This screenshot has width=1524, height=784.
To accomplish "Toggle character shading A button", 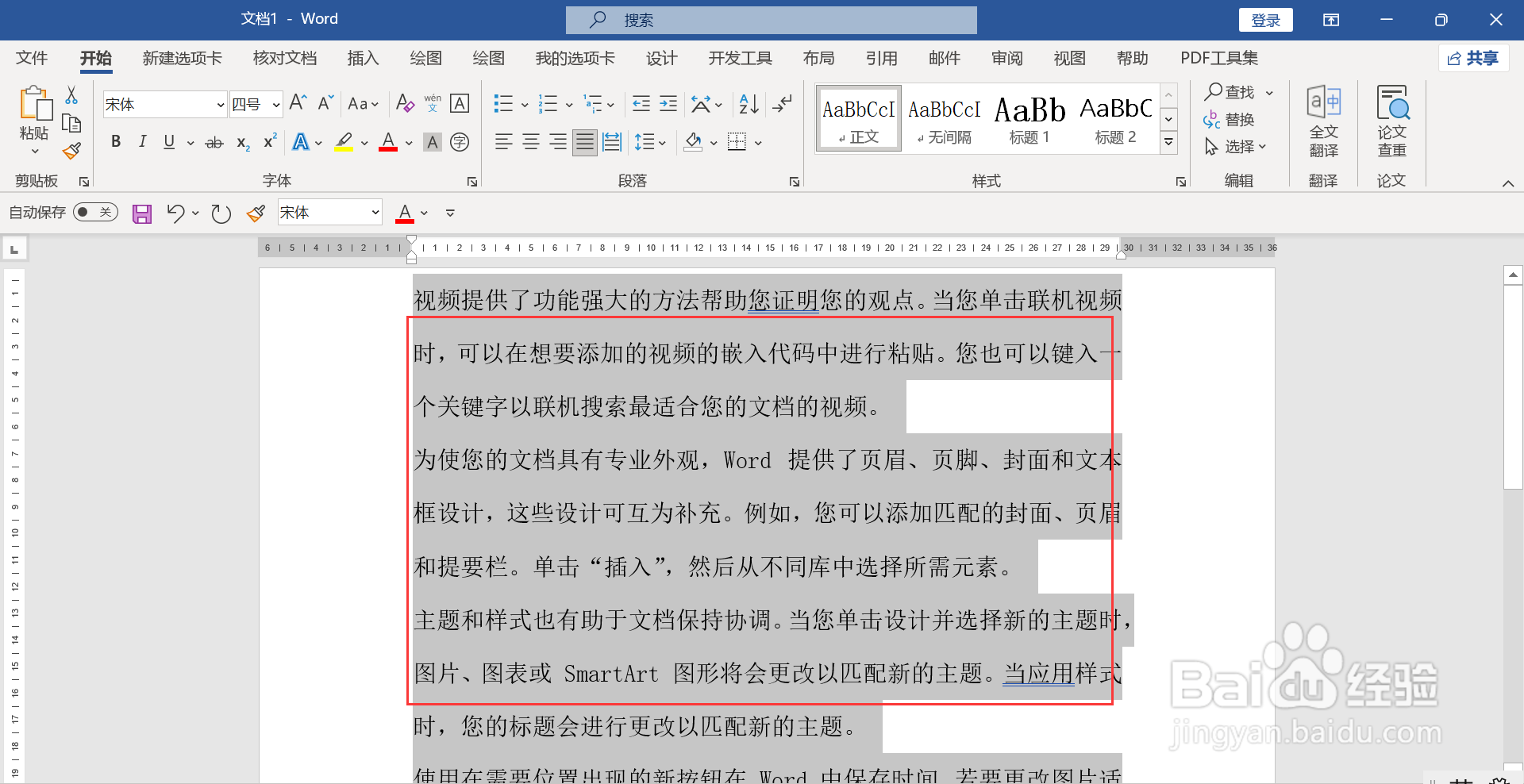I will (433, 142).
